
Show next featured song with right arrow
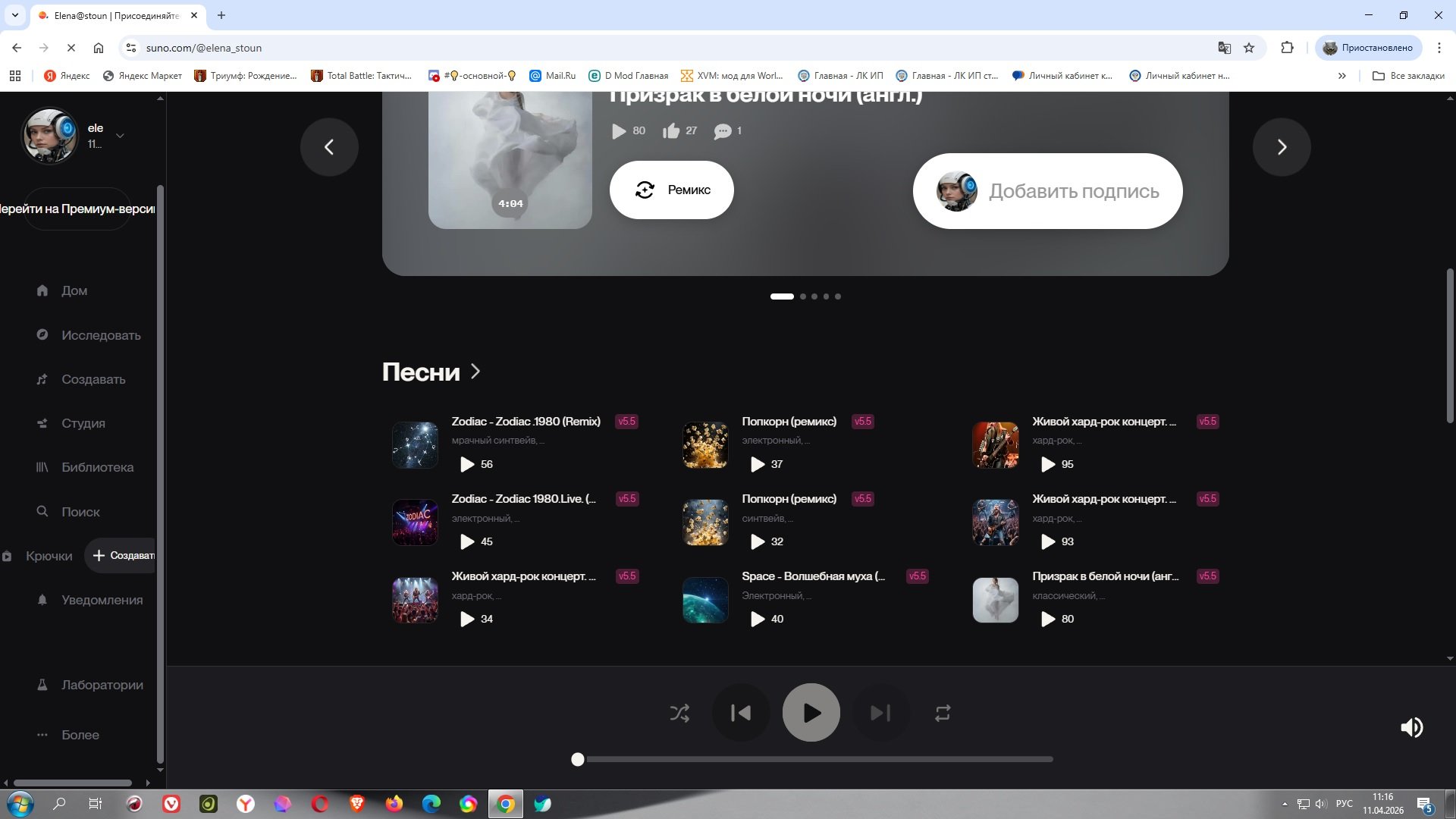click(x=1282, y=147)
